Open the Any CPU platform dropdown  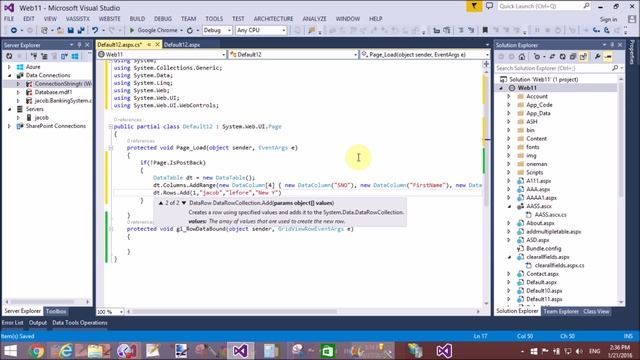pos(283,30)
